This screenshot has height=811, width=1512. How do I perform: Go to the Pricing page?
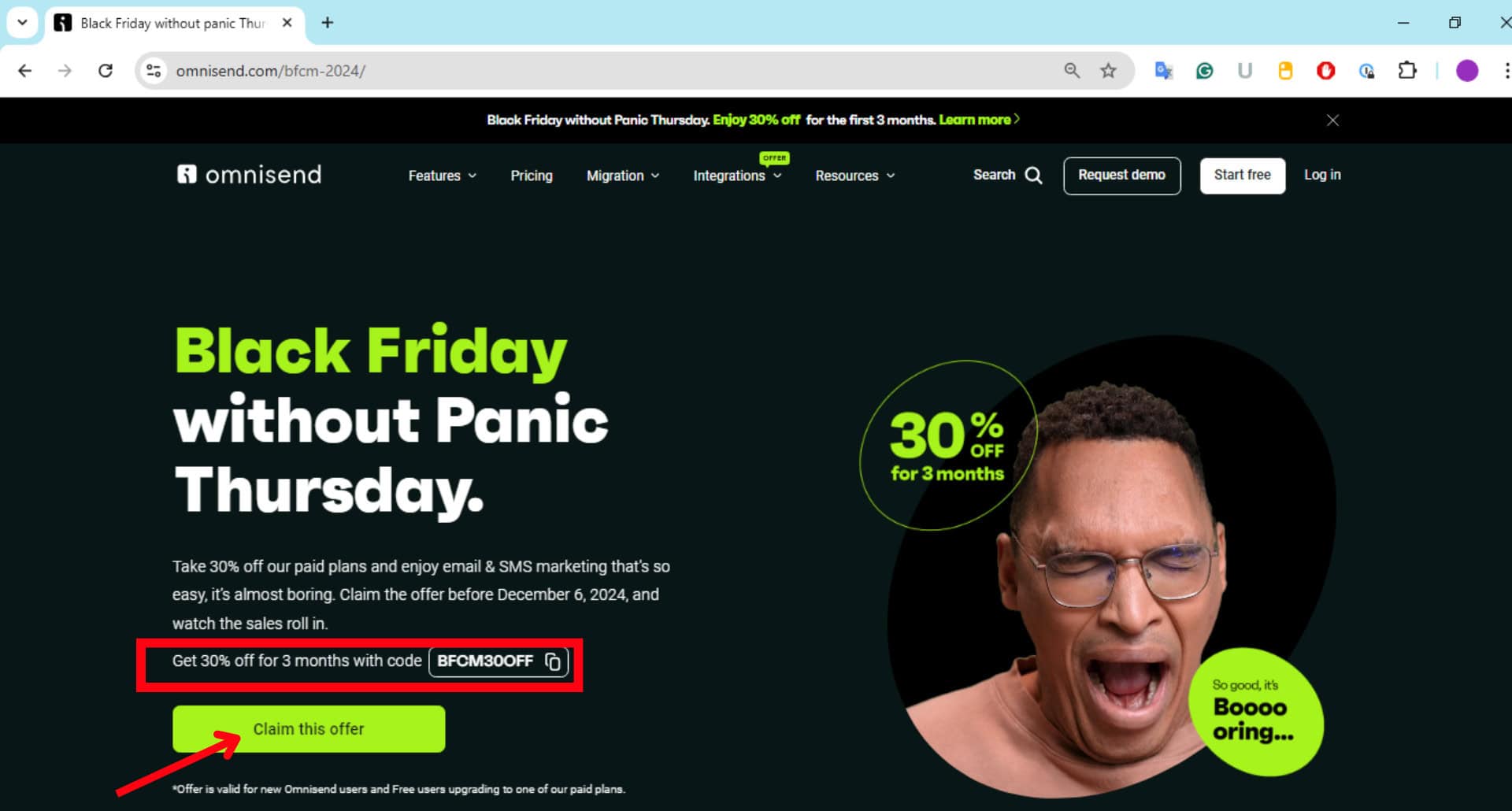click(532, 176)
